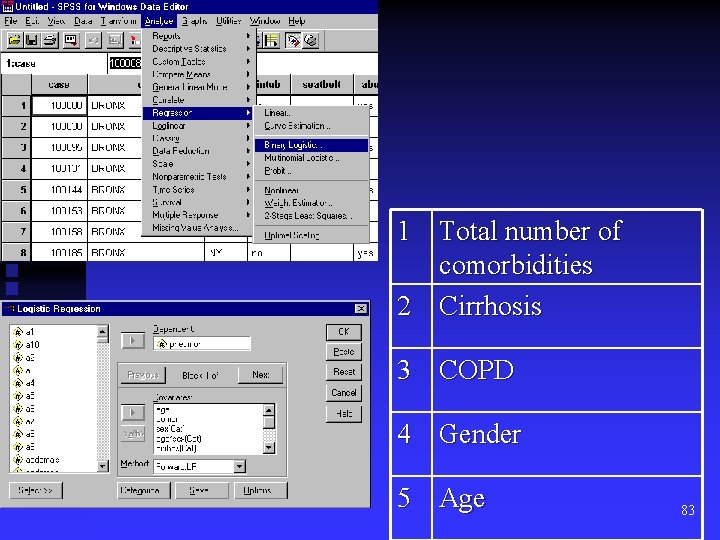Click the seatbelt column header
720x540 pixels.
321,84
